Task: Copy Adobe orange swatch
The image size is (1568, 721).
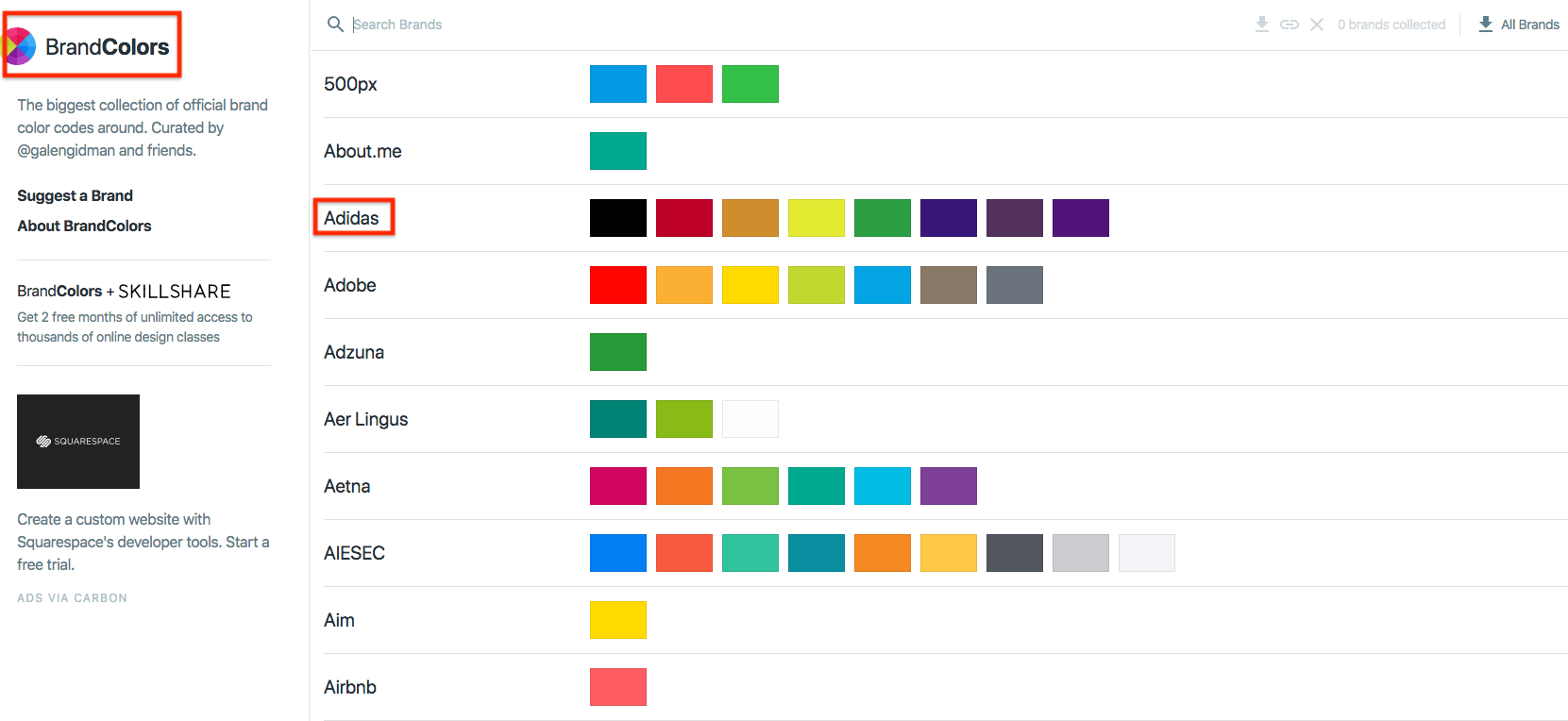Action: (684, 285)
